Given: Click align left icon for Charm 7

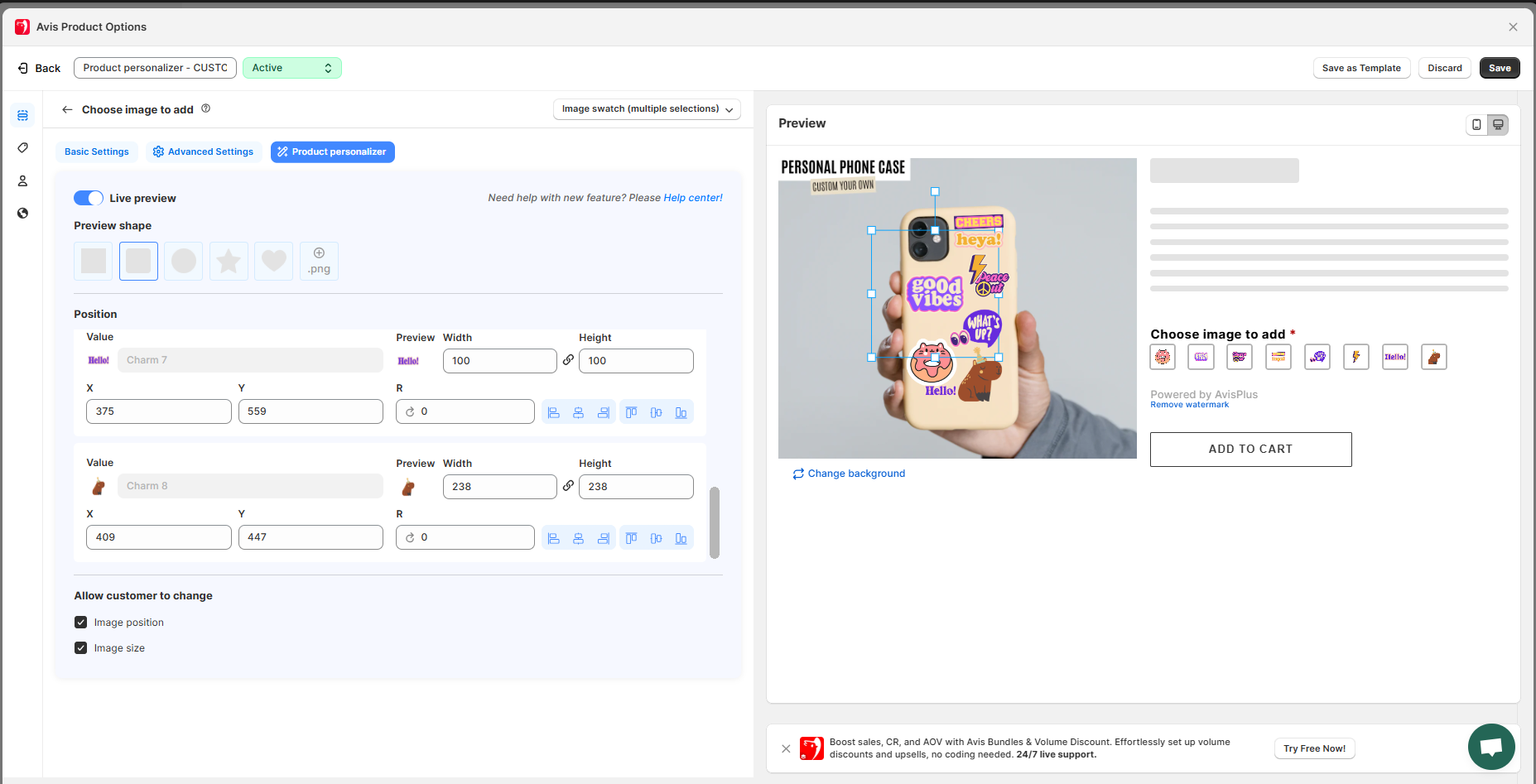Looking at the screenshot, I should tap(554, 412).
